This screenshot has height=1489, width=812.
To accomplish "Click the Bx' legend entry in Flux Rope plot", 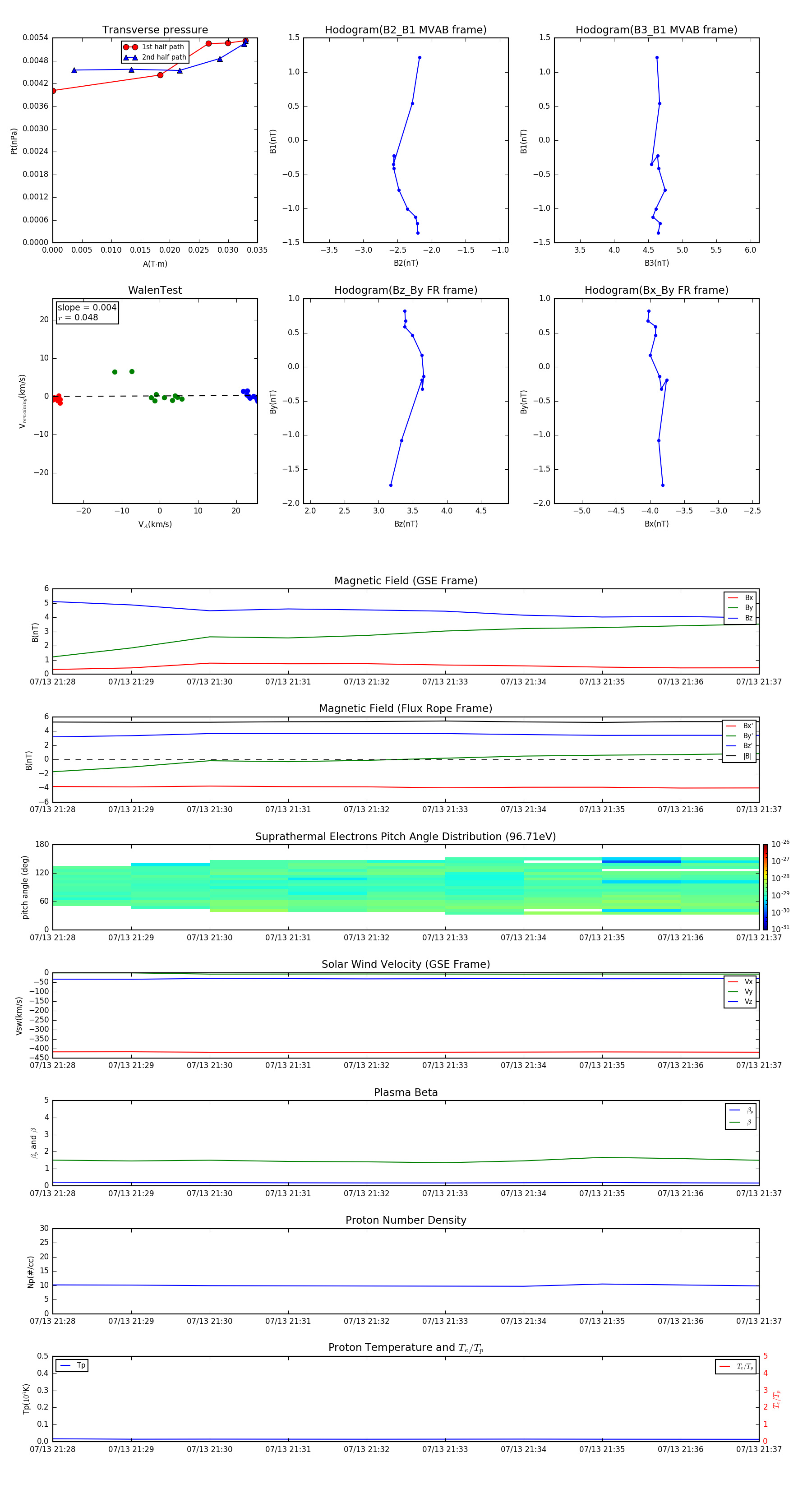I will click(739, 726).
